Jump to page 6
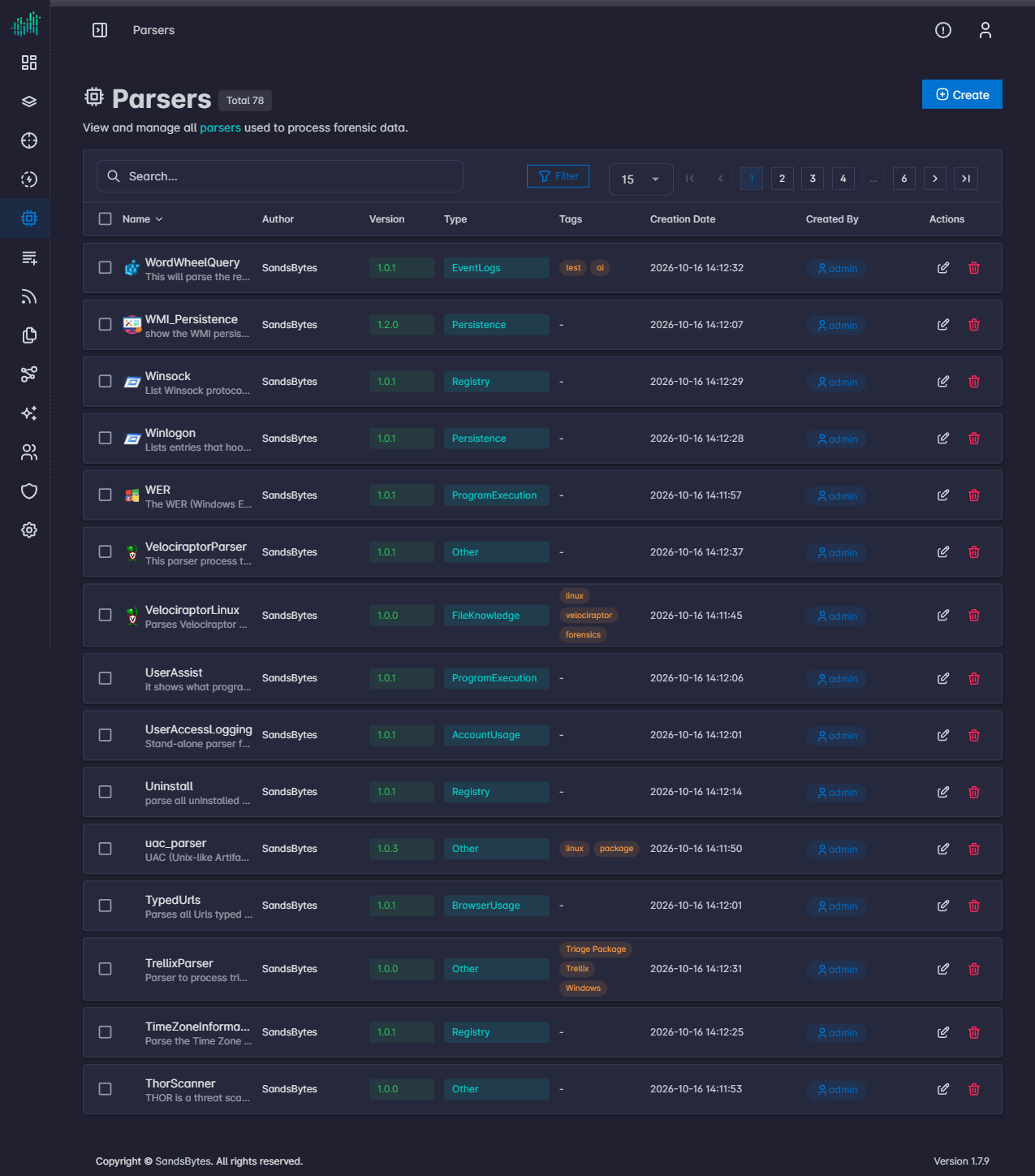The height and width of the screenshot is (1176, 1035). tap(904, 179)
